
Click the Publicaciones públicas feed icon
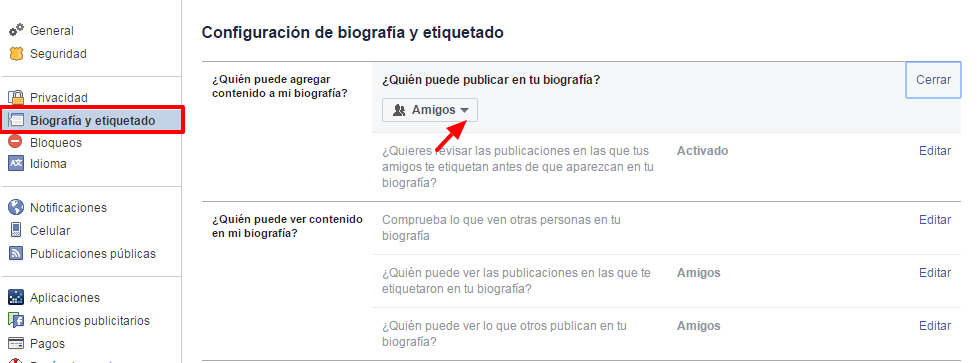tap(16, 254)
